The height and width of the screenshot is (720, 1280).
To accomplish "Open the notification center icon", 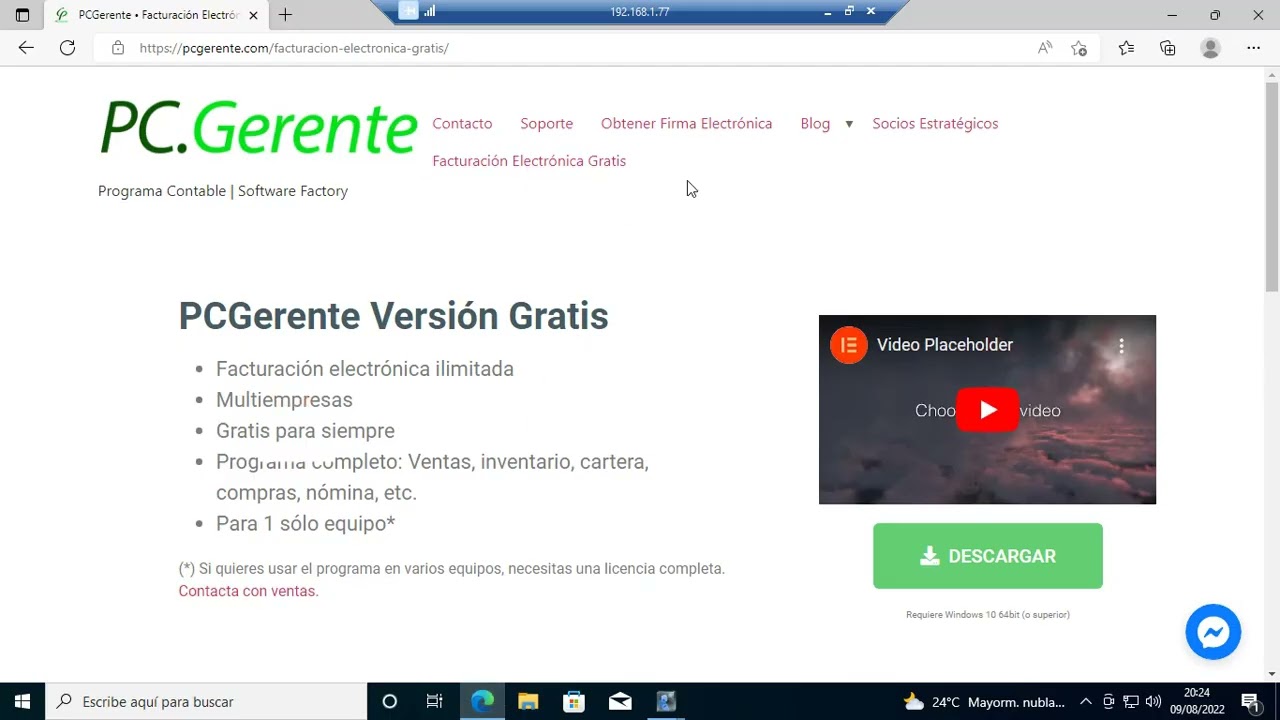I will 1249,701.
